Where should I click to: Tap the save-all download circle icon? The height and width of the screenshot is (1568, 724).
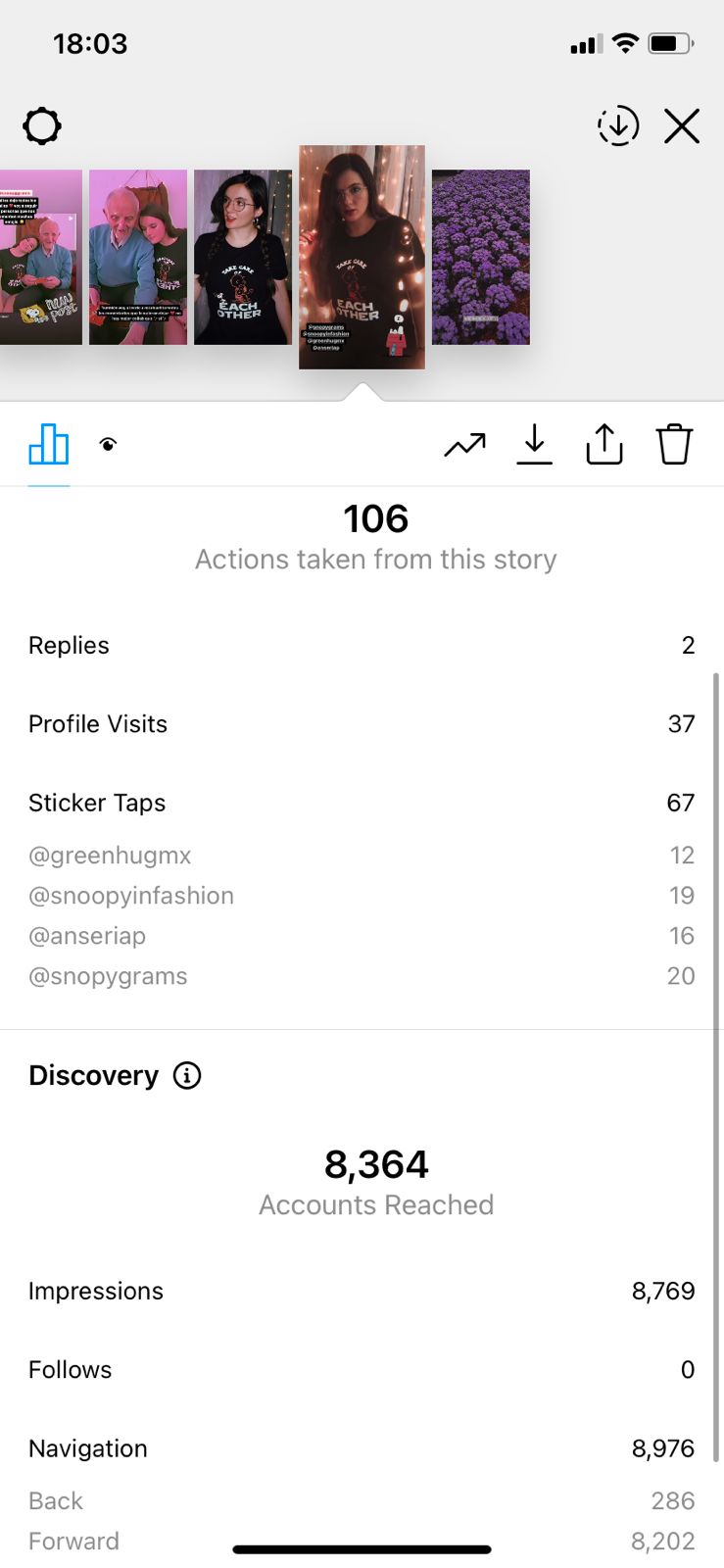[x=618, y=126]
